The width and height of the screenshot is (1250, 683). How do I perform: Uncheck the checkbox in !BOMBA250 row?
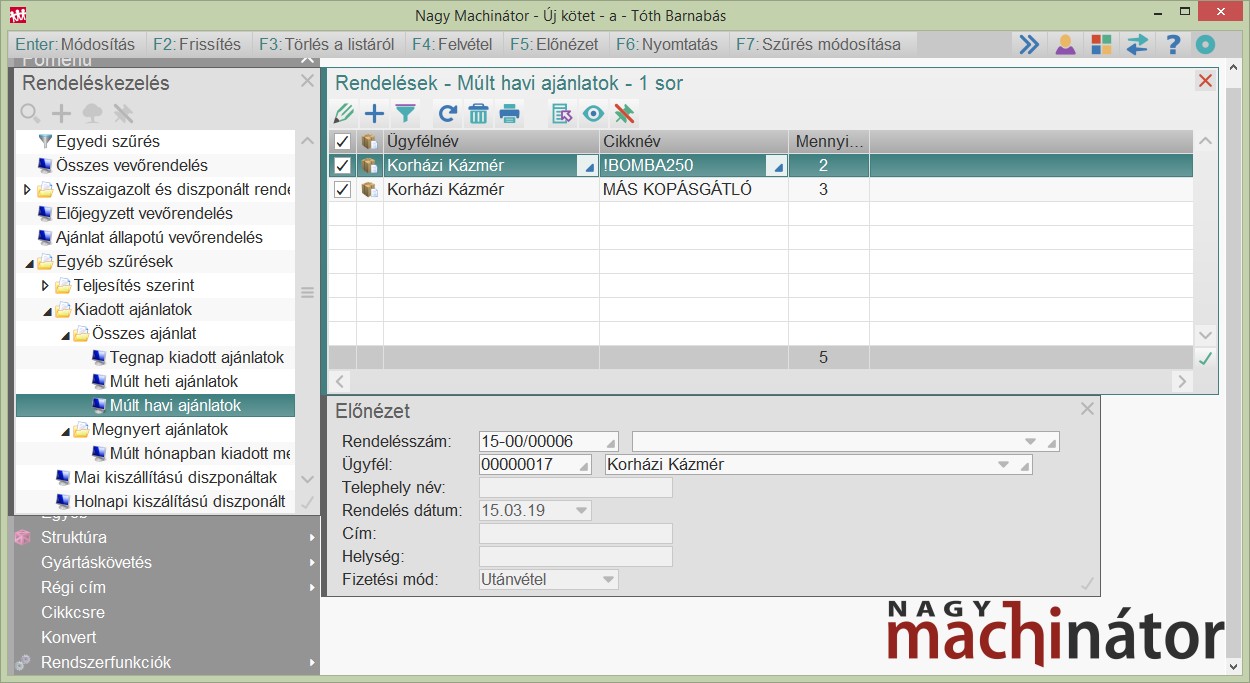point(343,166)
